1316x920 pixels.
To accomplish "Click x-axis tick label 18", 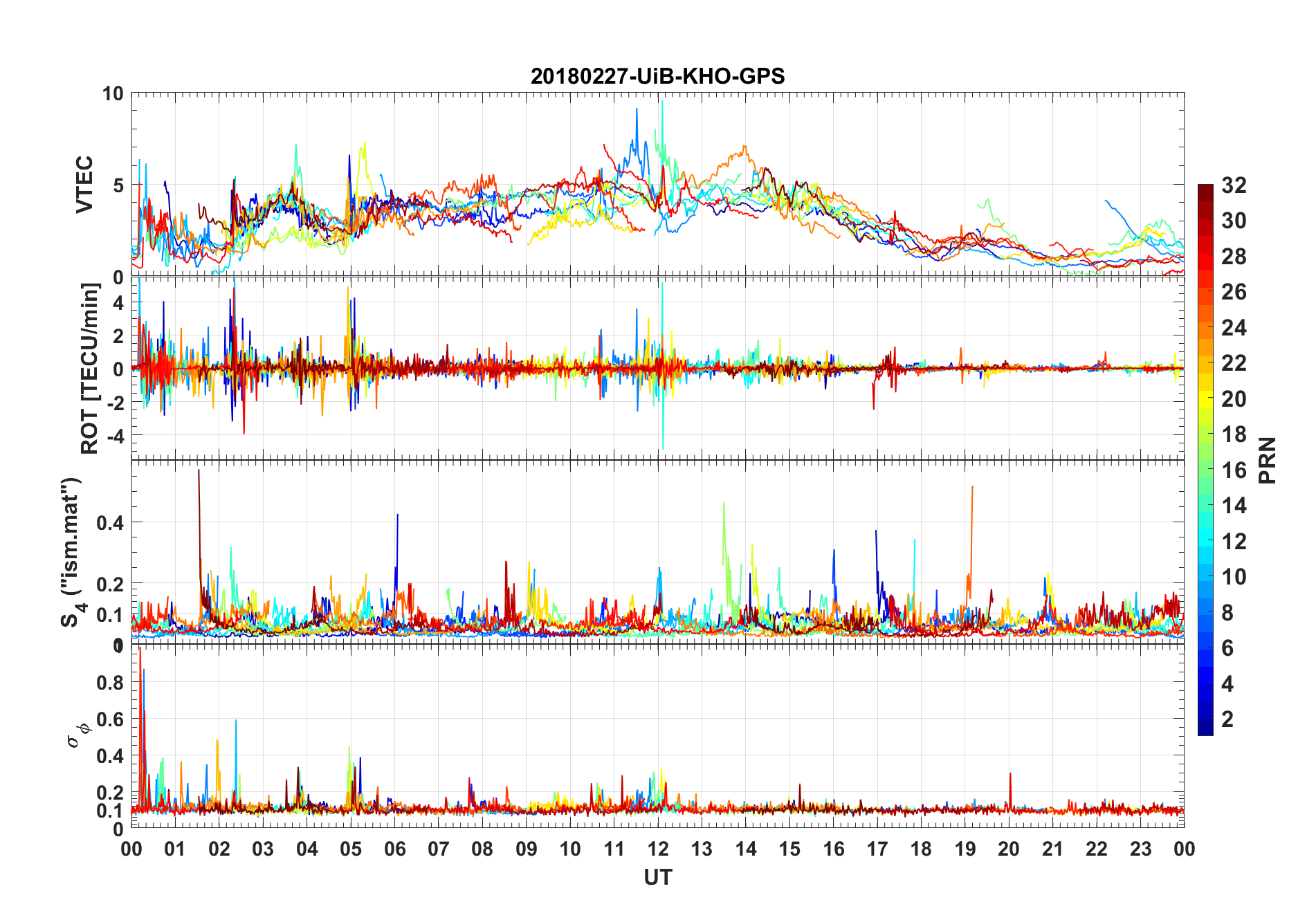I will tap(921, 849).
